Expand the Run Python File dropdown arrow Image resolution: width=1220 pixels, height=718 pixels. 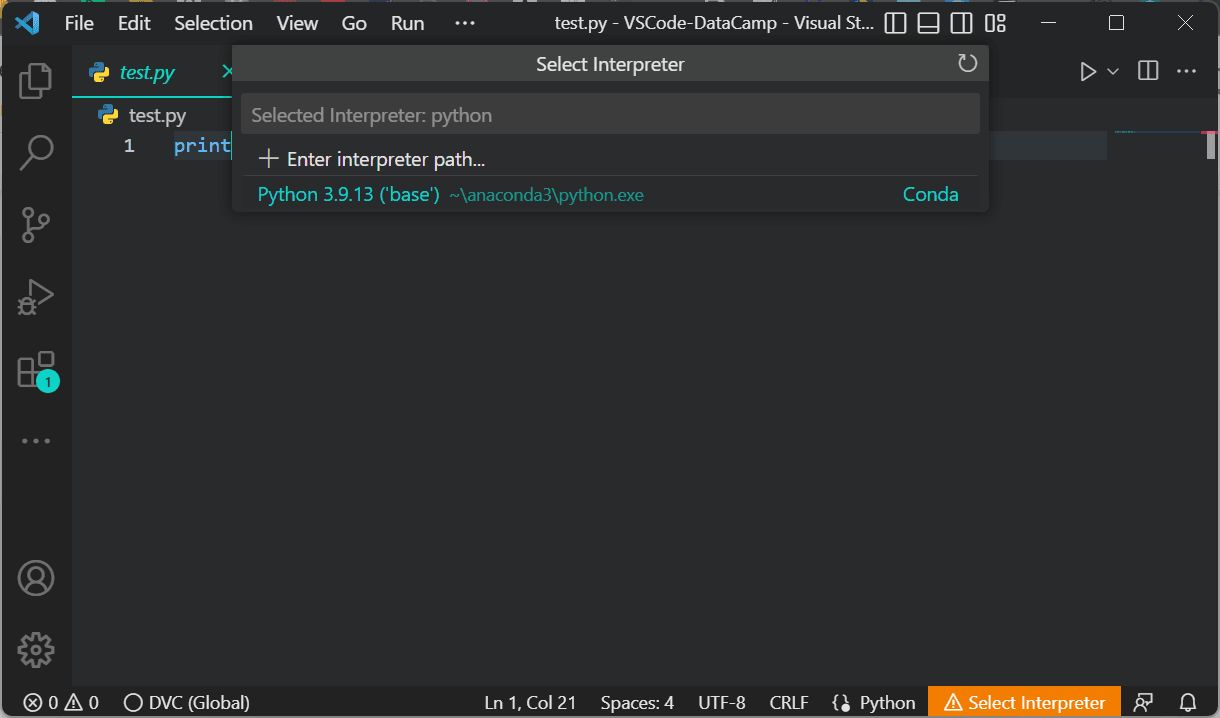(x=1113, y=72)
